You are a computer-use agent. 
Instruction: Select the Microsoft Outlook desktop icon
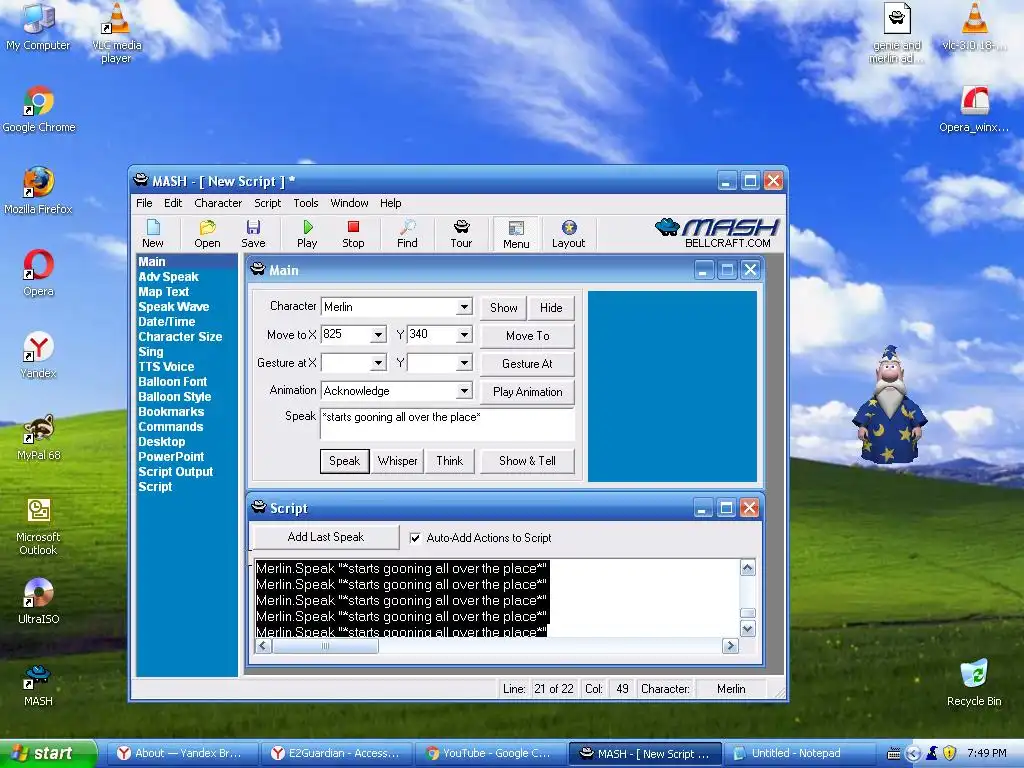tap(39, 526)
